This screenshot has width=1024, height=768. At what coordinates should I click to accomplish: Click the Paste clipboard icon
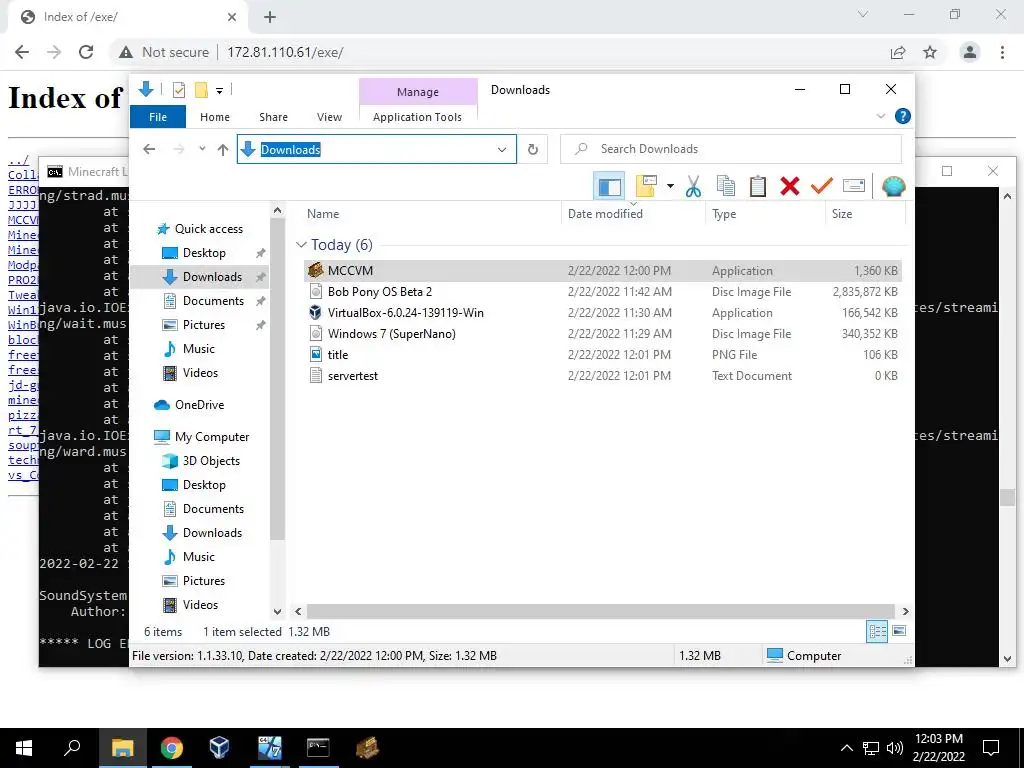(758, 187)
